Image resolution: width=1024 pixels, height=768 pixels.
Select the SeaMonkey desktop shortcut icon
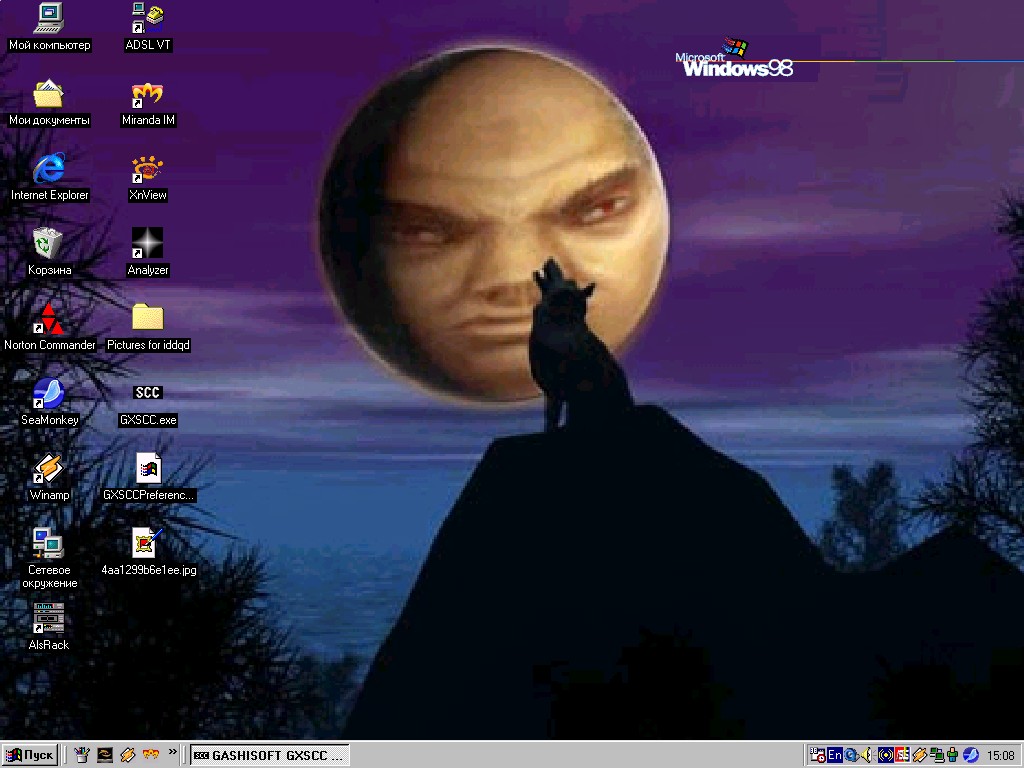pos(49,394)
